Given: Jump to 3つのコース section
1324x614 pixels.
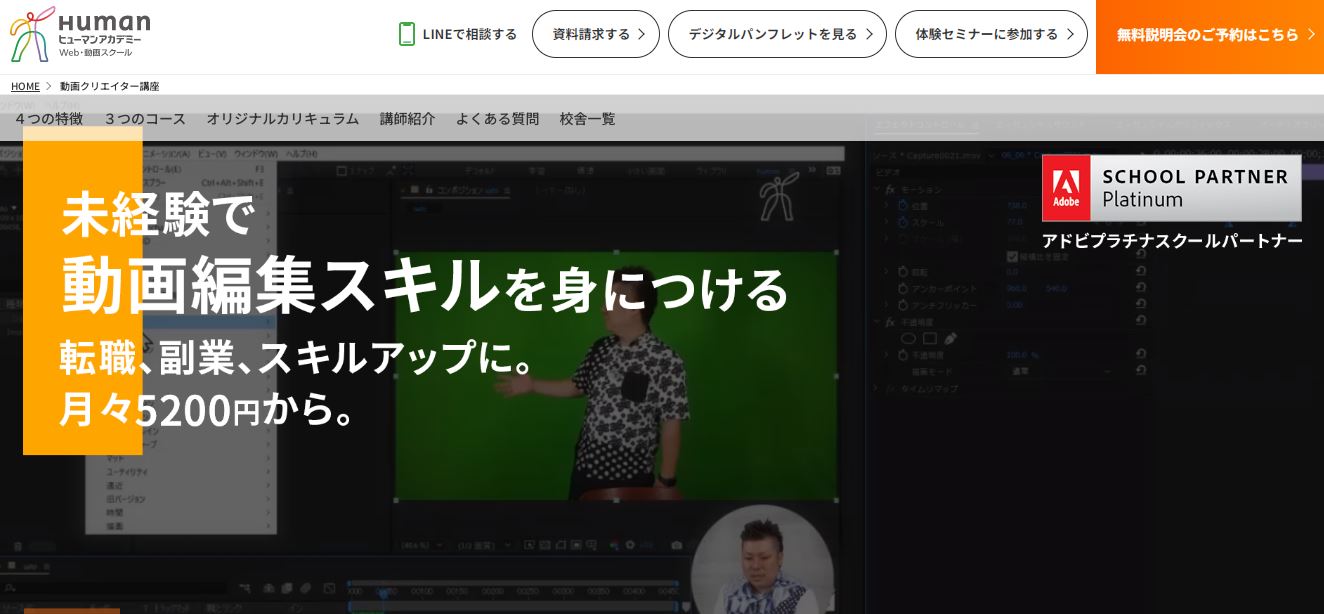Looking at the screenshot, I should pos(145,118).
